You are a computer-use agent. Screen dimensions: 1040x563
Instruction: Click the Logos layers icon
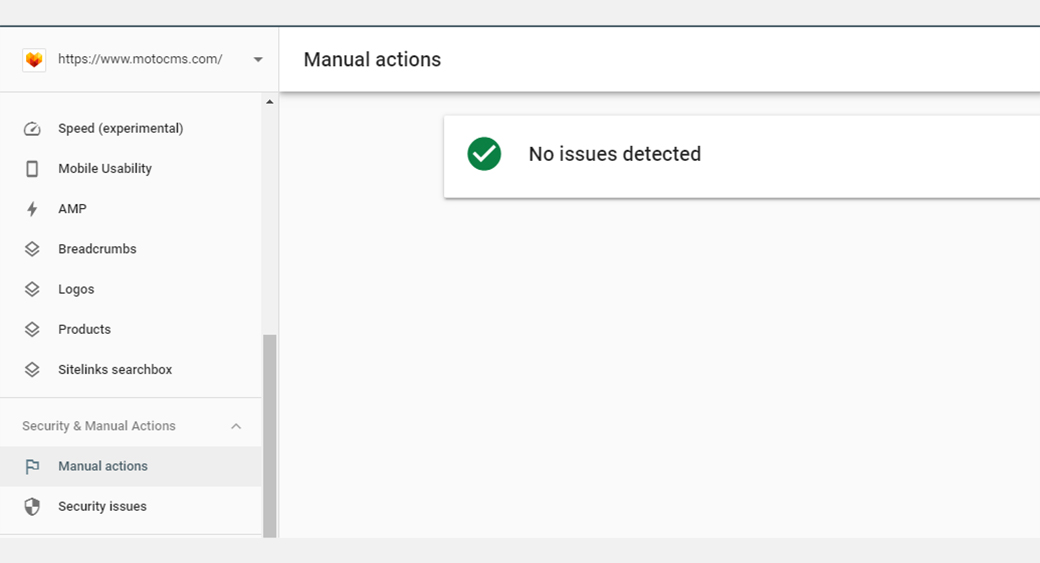tap(32, 289)
